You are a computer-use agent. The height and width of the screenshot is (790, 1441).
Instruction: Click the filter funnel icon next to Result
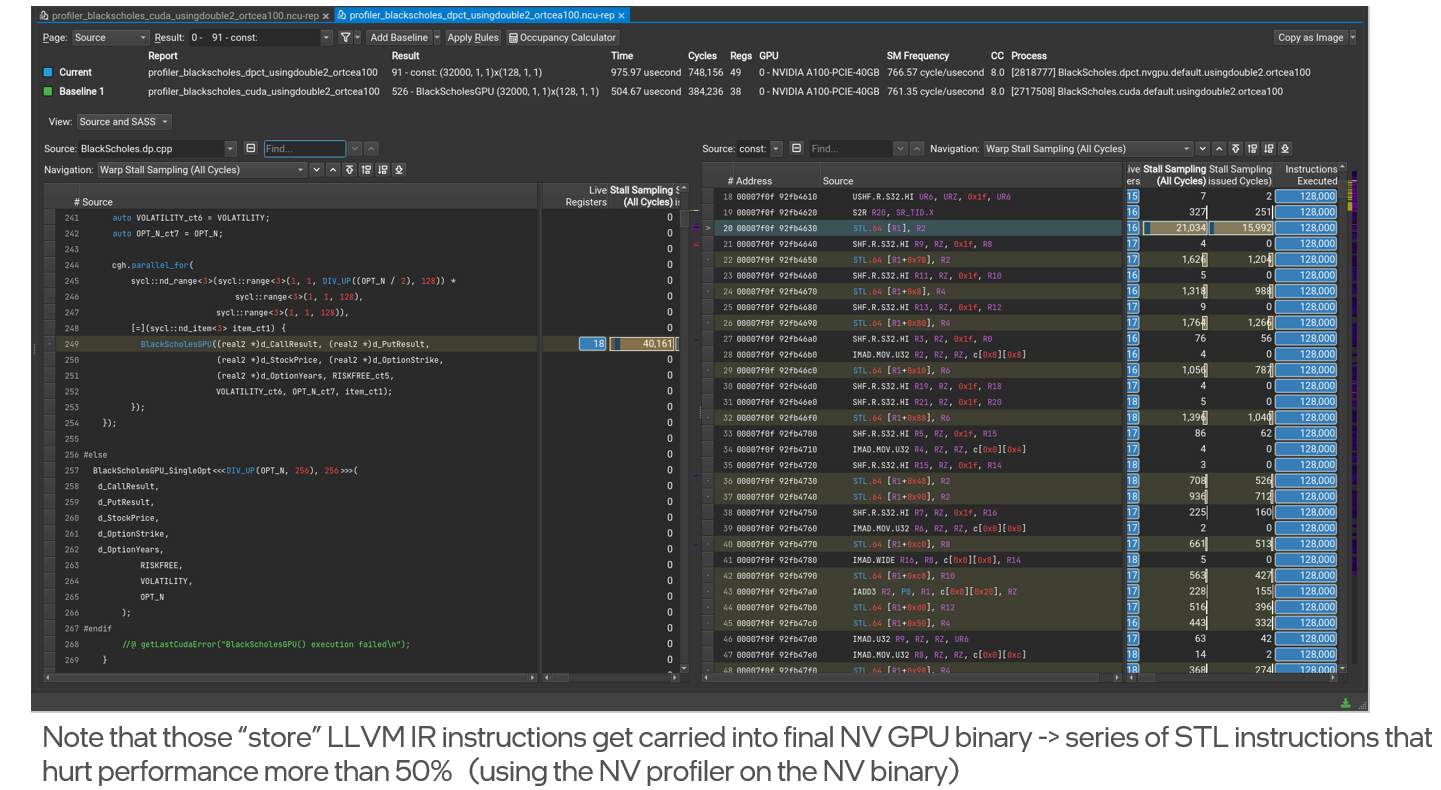[345, 38]
